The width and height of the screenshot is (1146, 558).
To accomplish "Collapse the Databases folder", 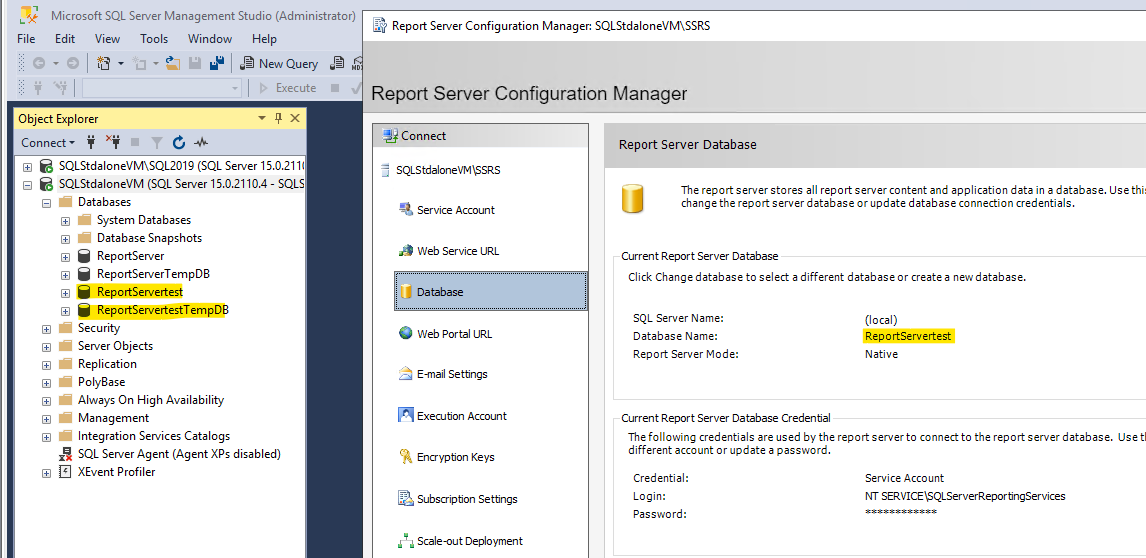I will 46,203.
